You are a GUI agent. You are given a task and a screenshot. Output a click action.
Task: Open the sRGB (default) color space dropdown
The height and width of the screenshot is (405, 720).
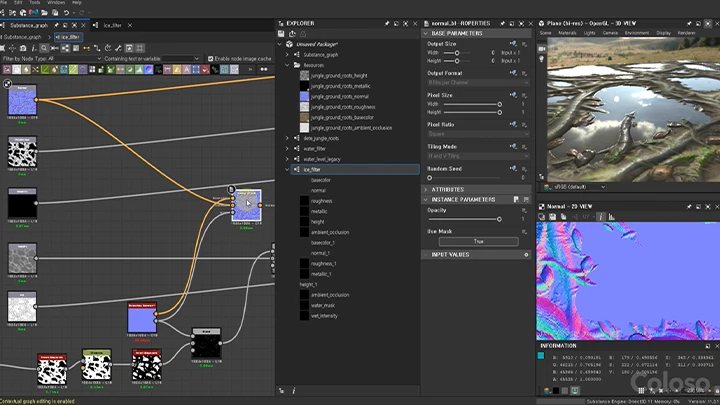(x=575, y=187)
